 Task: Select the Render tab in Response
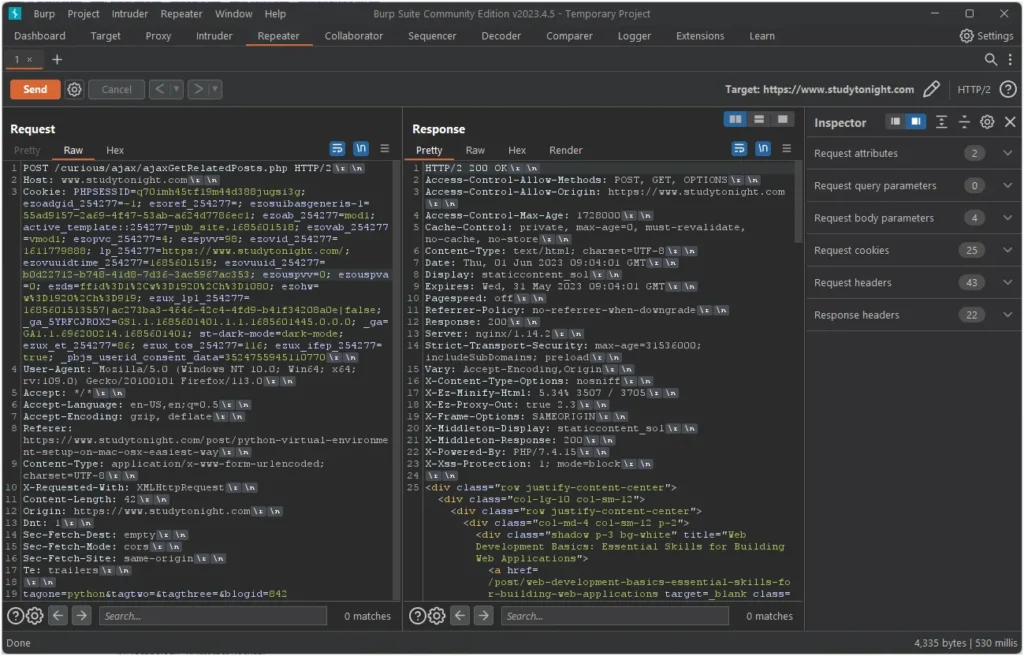565,150
